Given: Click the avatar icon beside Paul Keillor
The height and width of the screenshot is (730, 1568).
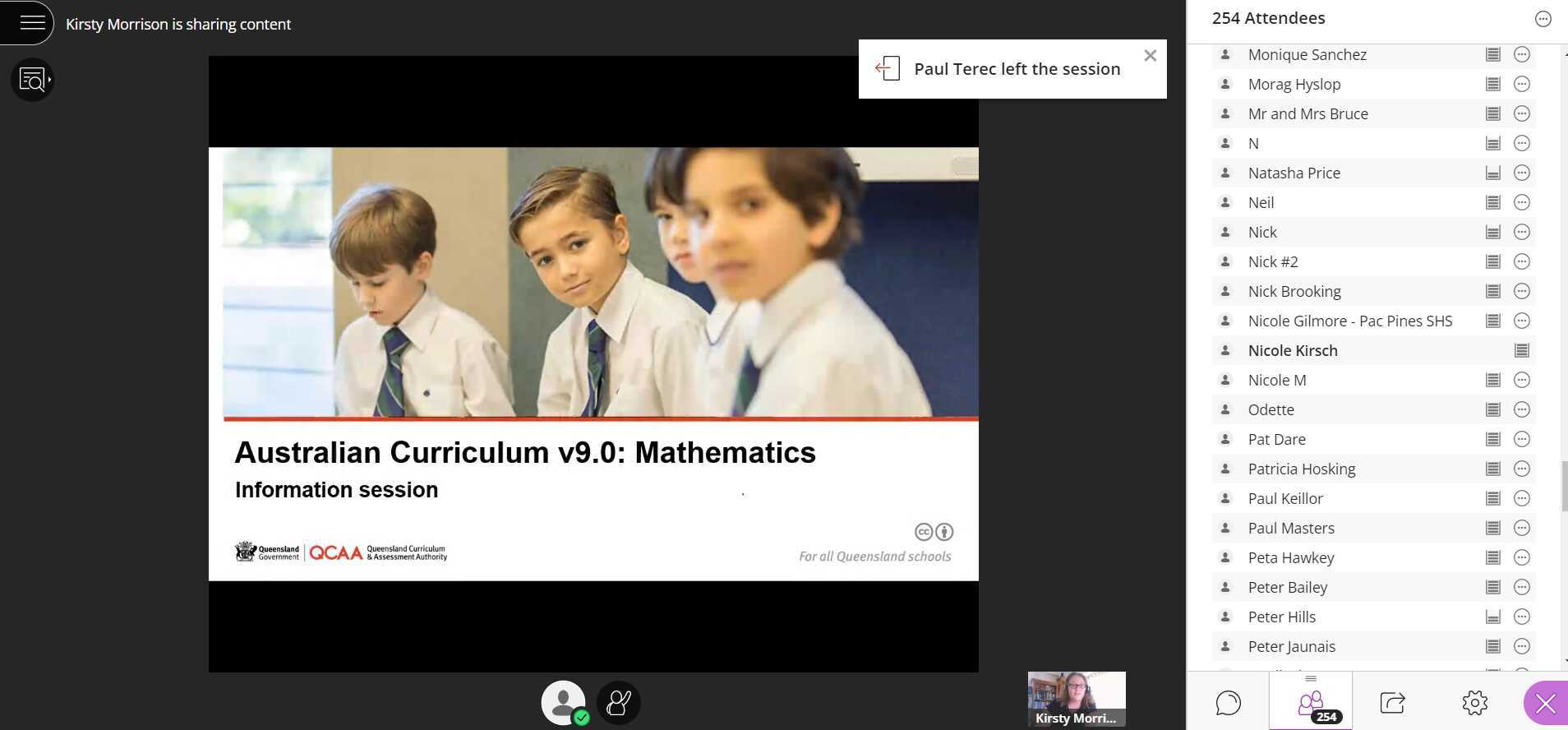Looking at the screenshot, I should coord(1225,498).
